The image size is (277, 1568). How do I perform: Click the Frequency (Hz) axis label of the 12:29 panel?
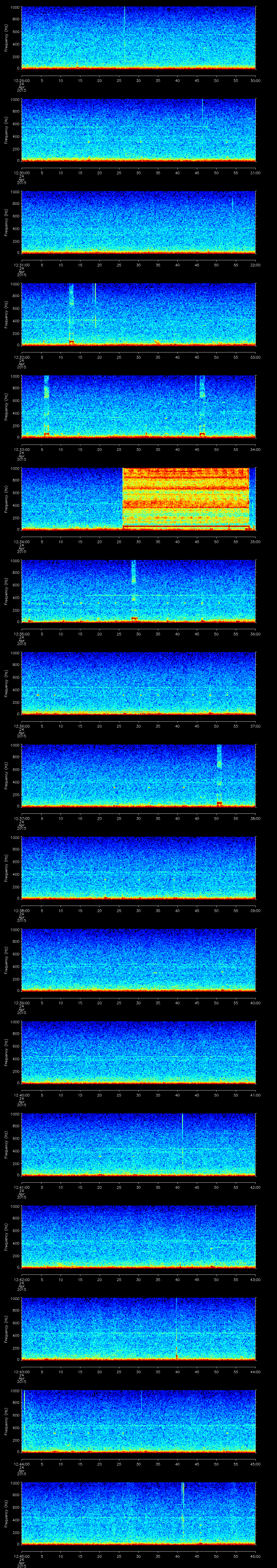[x=7, y=38]
